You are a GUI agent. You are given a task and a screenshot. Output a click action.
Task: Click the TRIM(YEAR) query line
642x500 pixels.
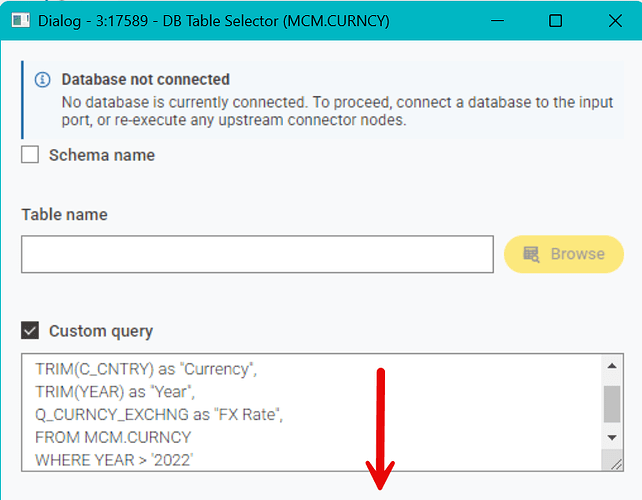pyautogui.click(x=118, y=392)
